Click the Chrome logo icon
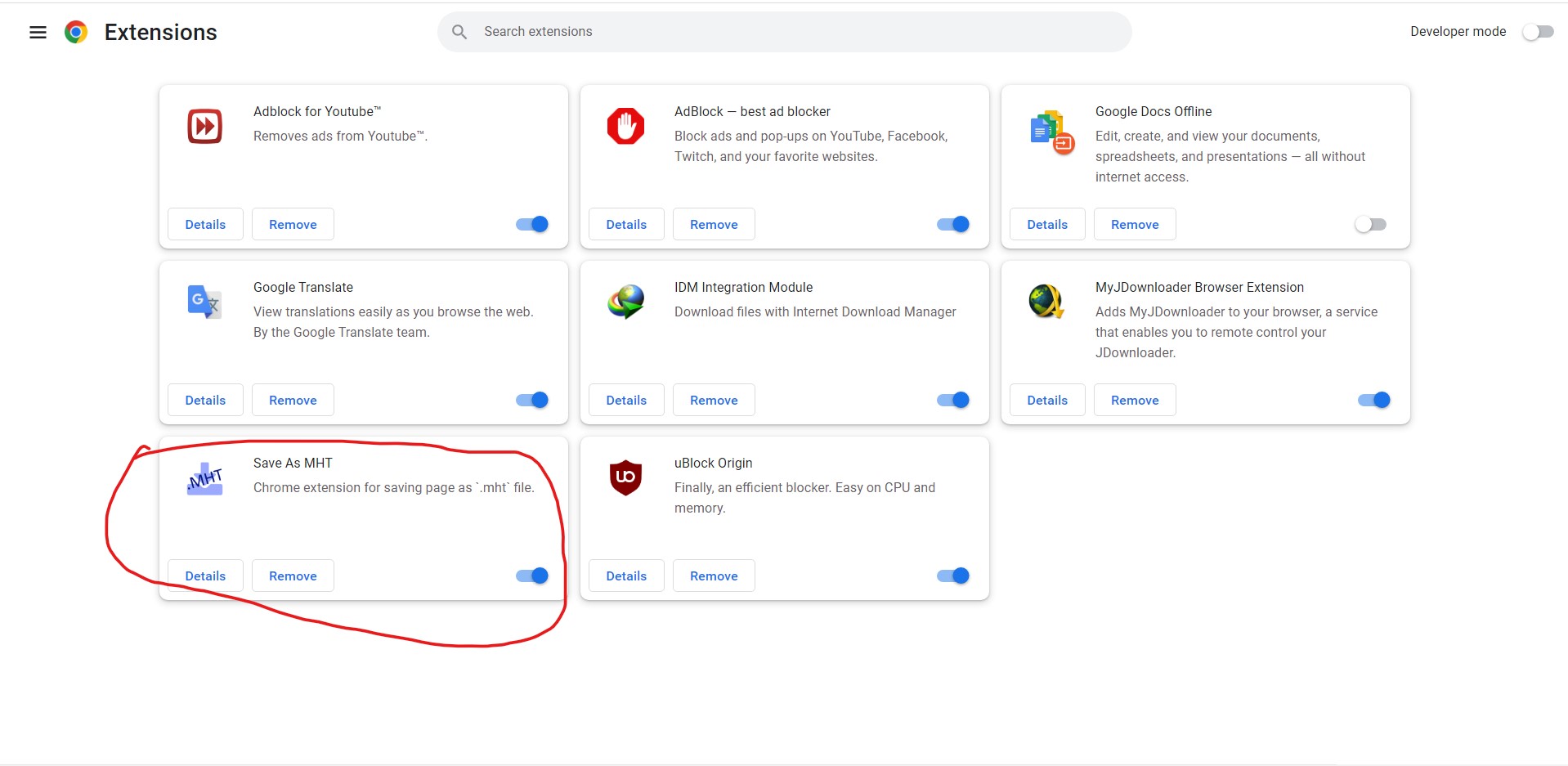1568x766 pixels. click(76, 32)
